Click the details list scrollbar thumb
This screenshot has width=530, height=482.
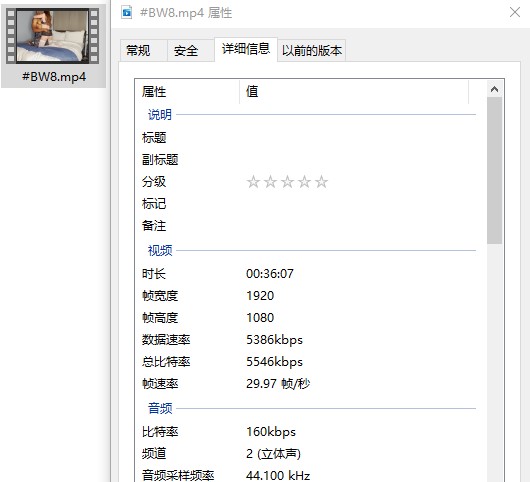(494, 170)
